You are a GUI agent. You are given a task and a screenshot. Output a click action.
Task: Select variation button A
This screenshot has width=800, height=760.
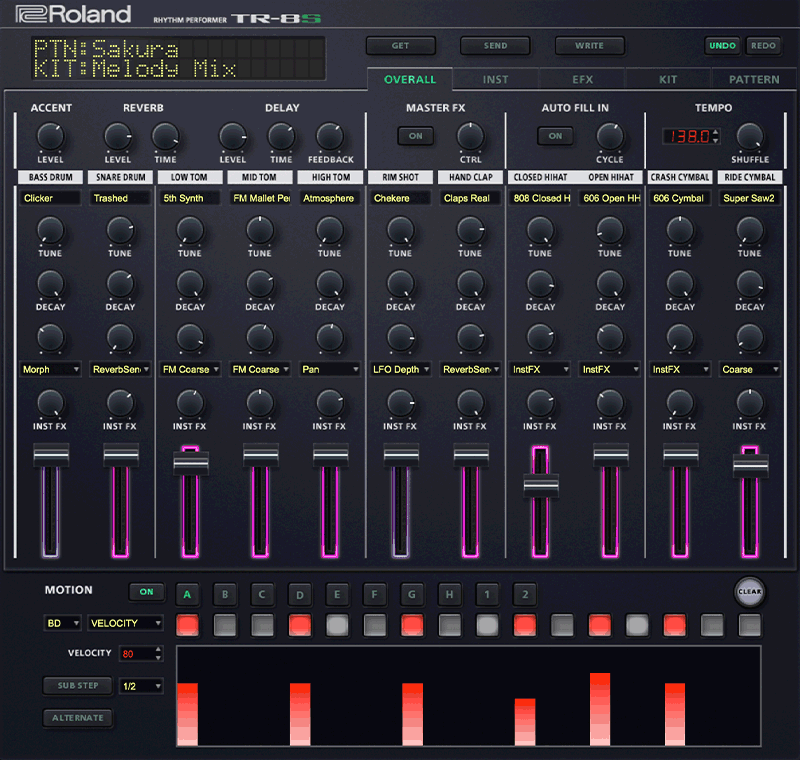pyautogui.click(x=187, y=594)
